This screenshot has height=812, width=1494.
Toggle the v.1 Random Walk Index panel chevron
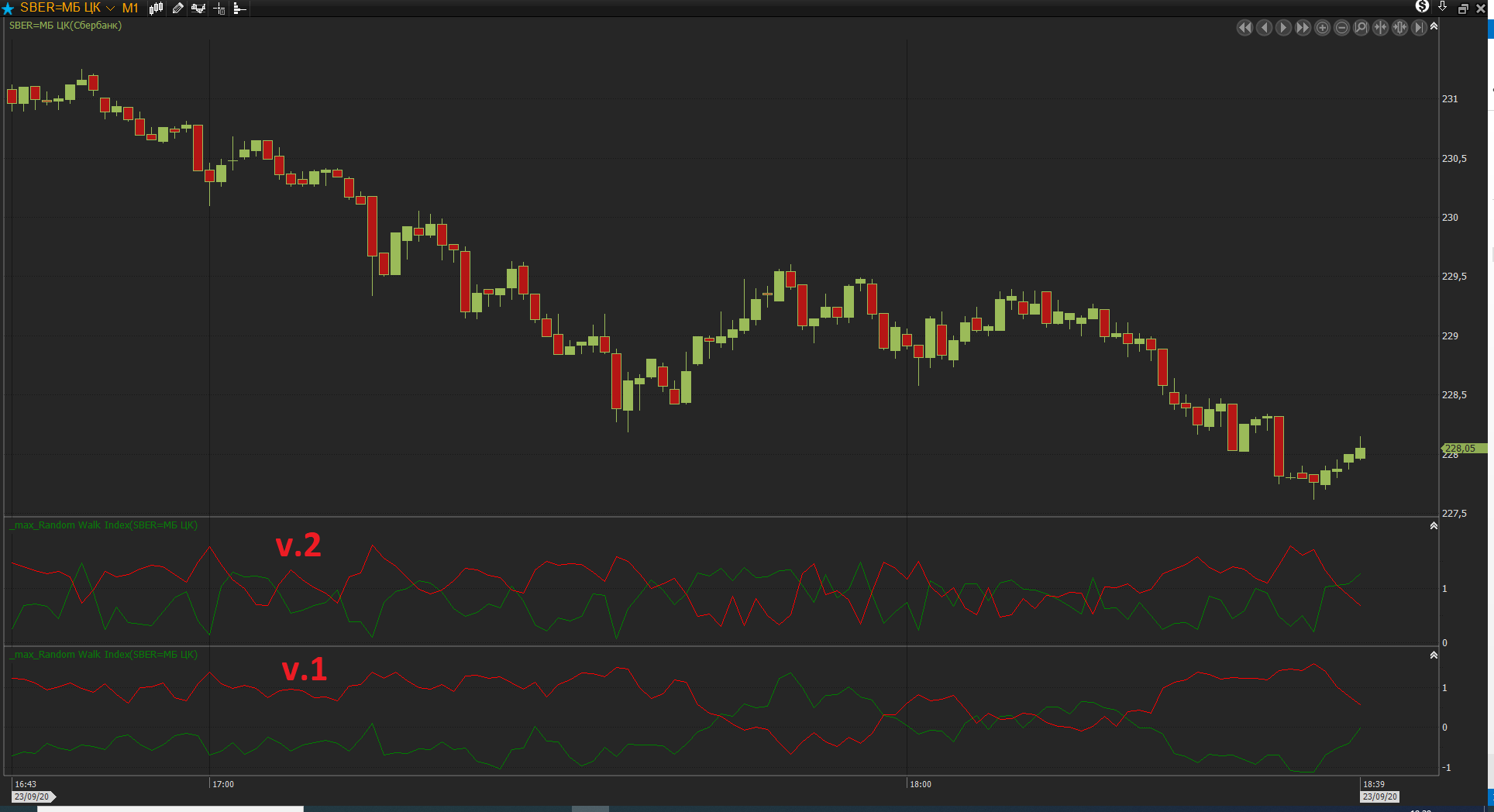pos(1434,655)
